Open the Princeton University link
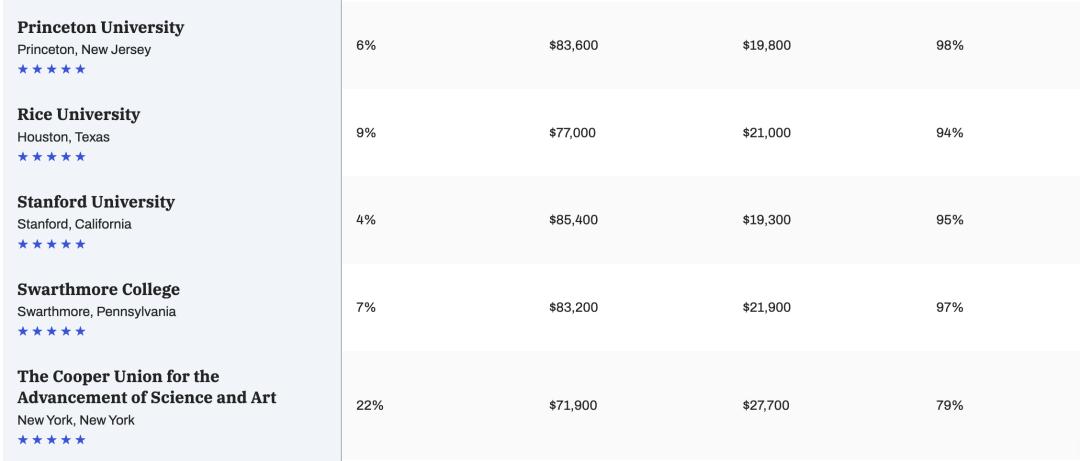1080x461 pixels. 101,28
